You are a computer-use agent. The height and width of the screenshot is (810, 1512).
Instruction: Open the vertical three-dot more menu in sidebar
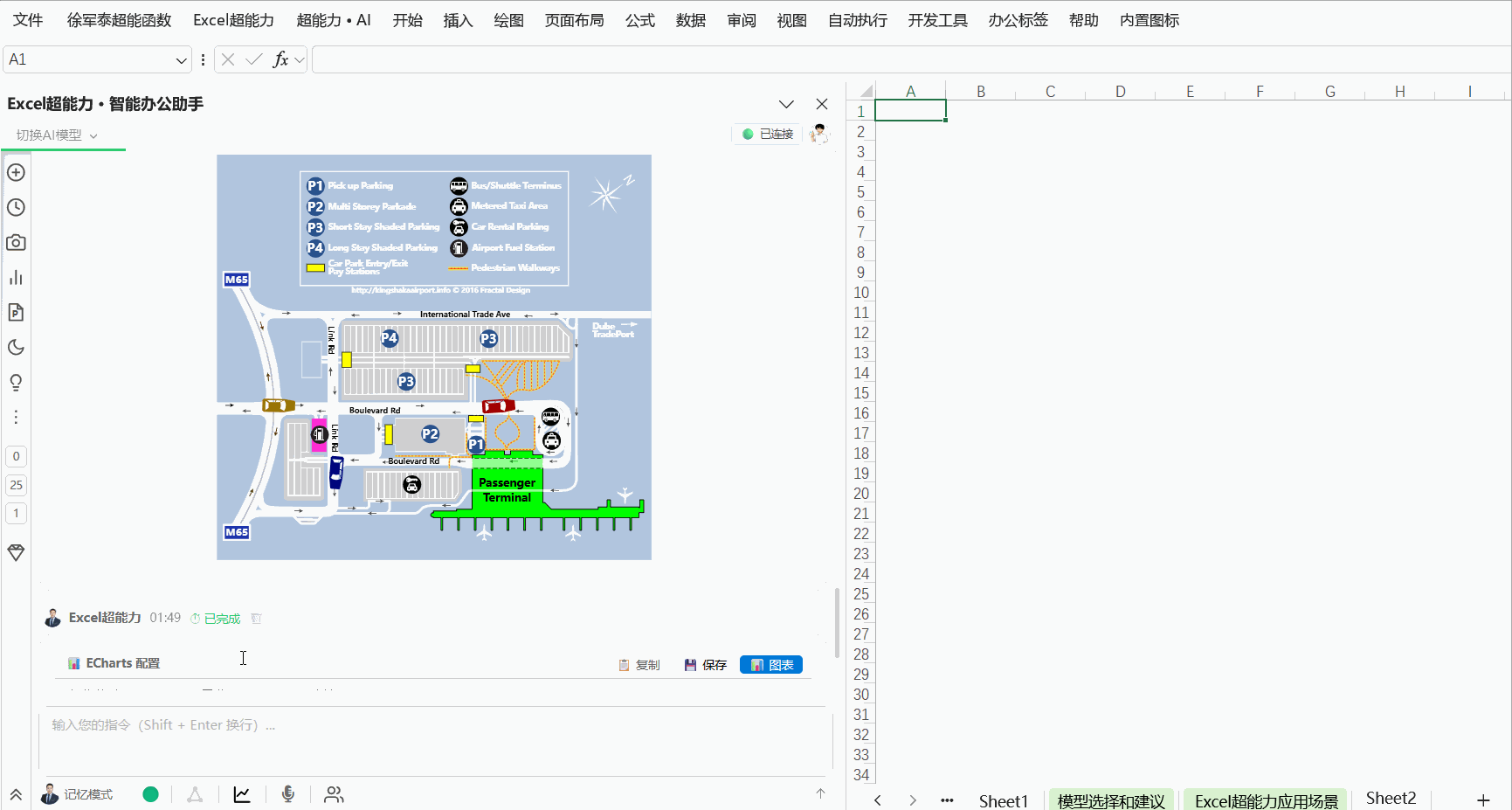click(16, 418)
